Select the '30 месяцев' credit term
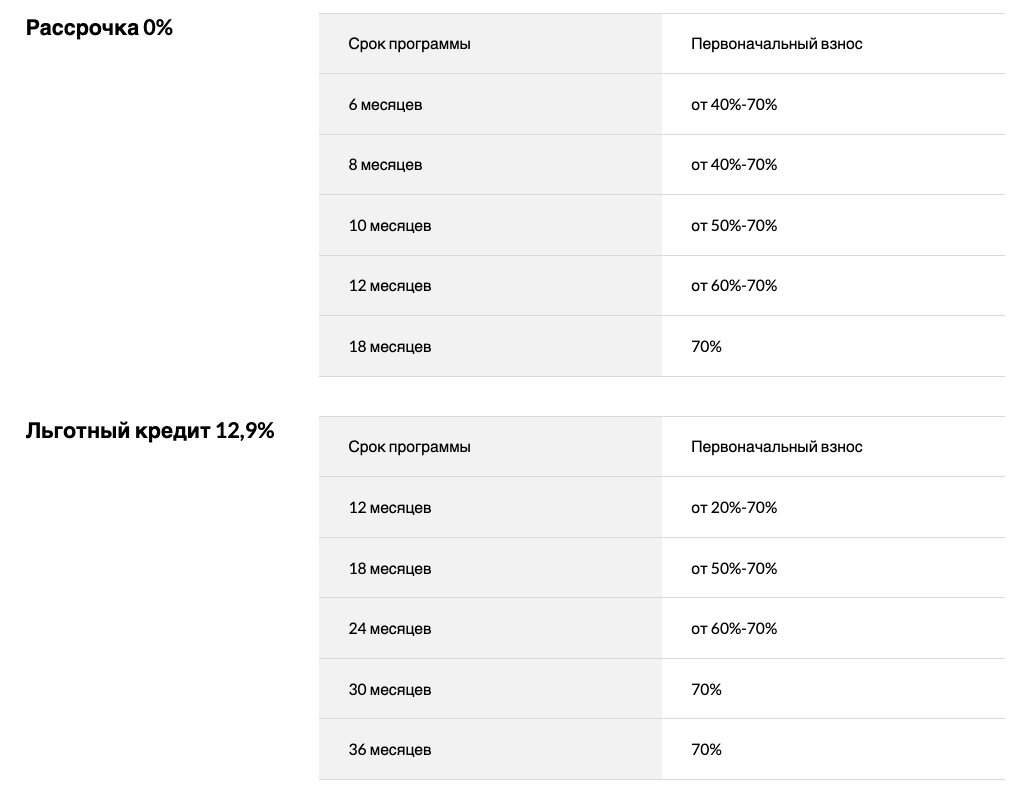Image resolution: width=1024 pixels, height=792 pixels. point(390,689)
